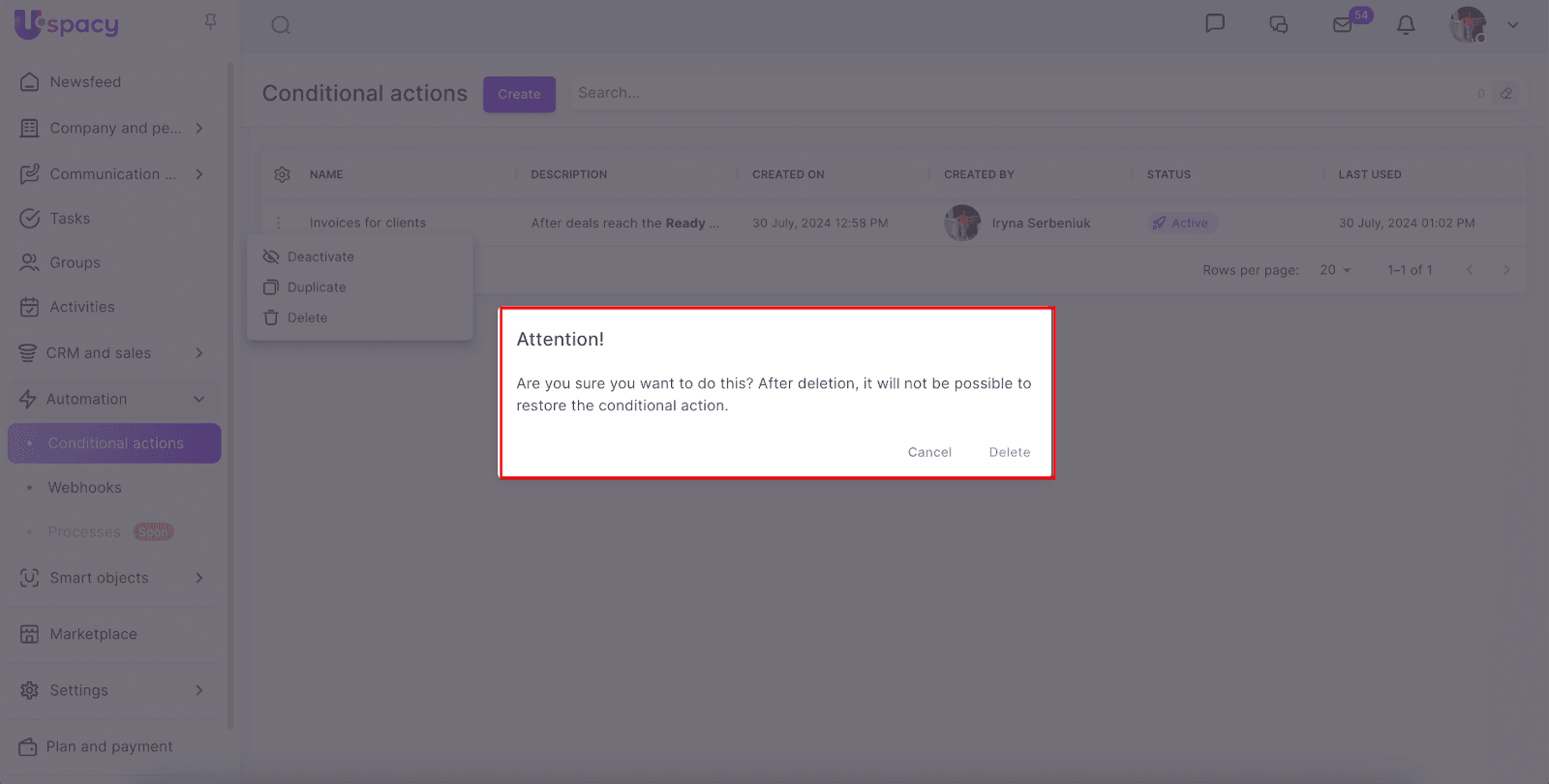Screen dimensions: 1549x784
Task: Open the notifications bell
Action: [1406, 25]
